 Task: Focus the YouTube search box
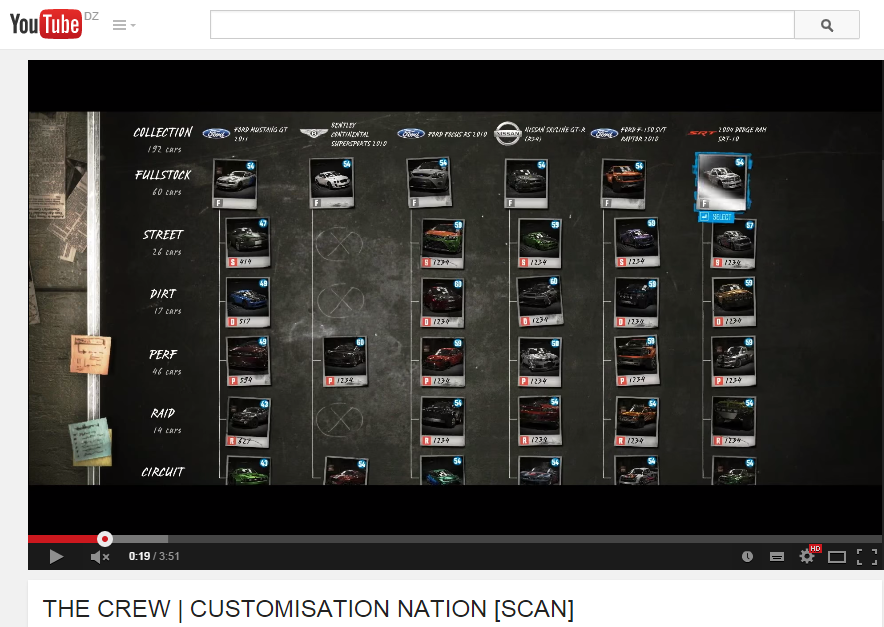click(x=502, y=25)
